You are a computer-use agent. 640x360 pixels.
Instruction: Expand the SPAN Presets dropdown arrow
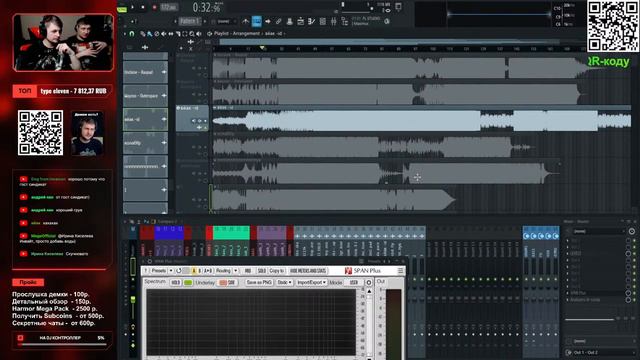point(171,271)
